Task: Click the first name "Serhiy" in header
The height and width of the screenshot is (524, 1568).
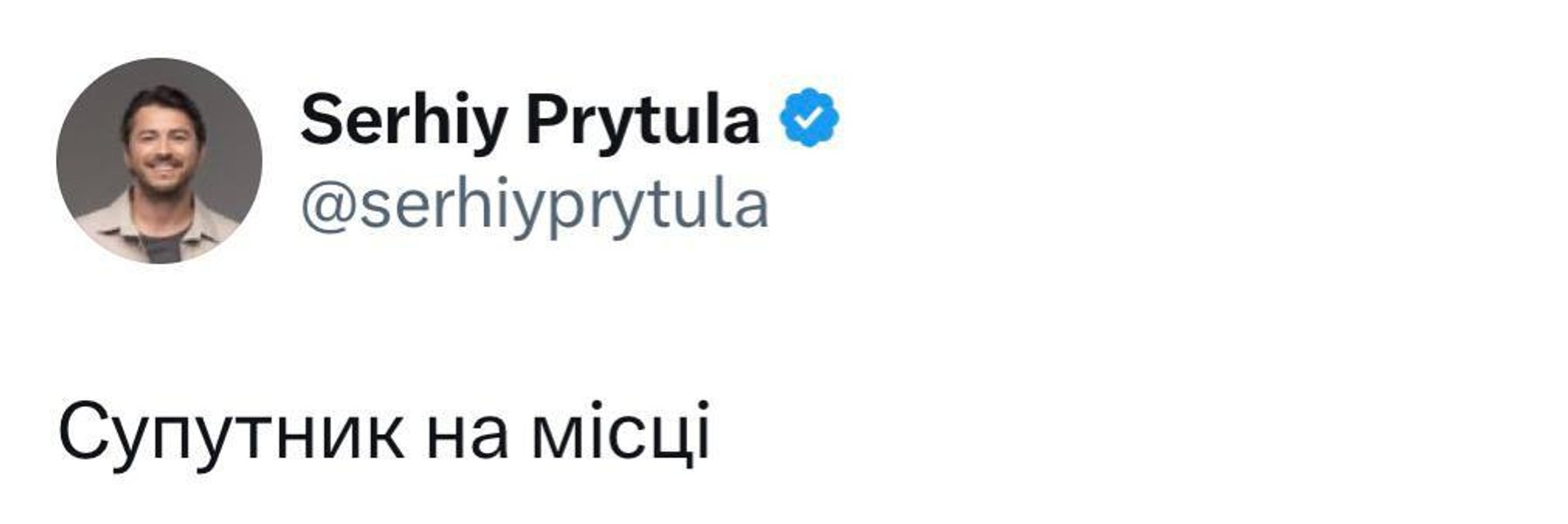Action: click(403, 121)
